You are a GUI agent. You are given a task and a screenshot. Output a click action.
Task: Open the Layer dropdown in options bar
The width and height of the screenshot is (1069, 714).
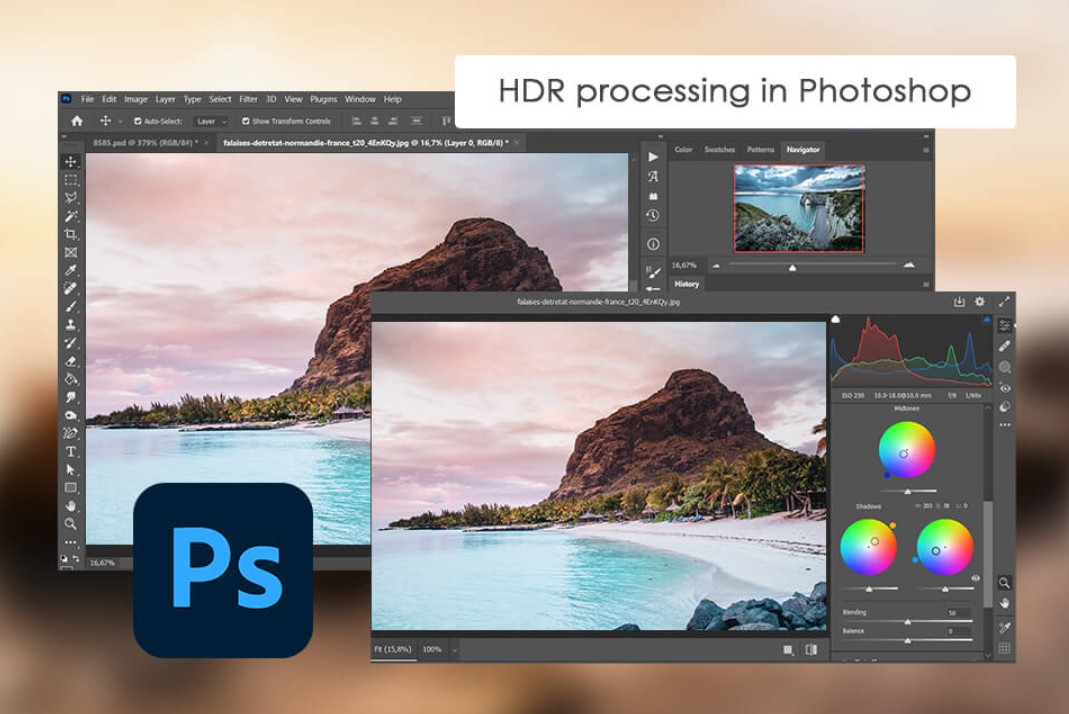pyautogui.click(x=211, y=121)
